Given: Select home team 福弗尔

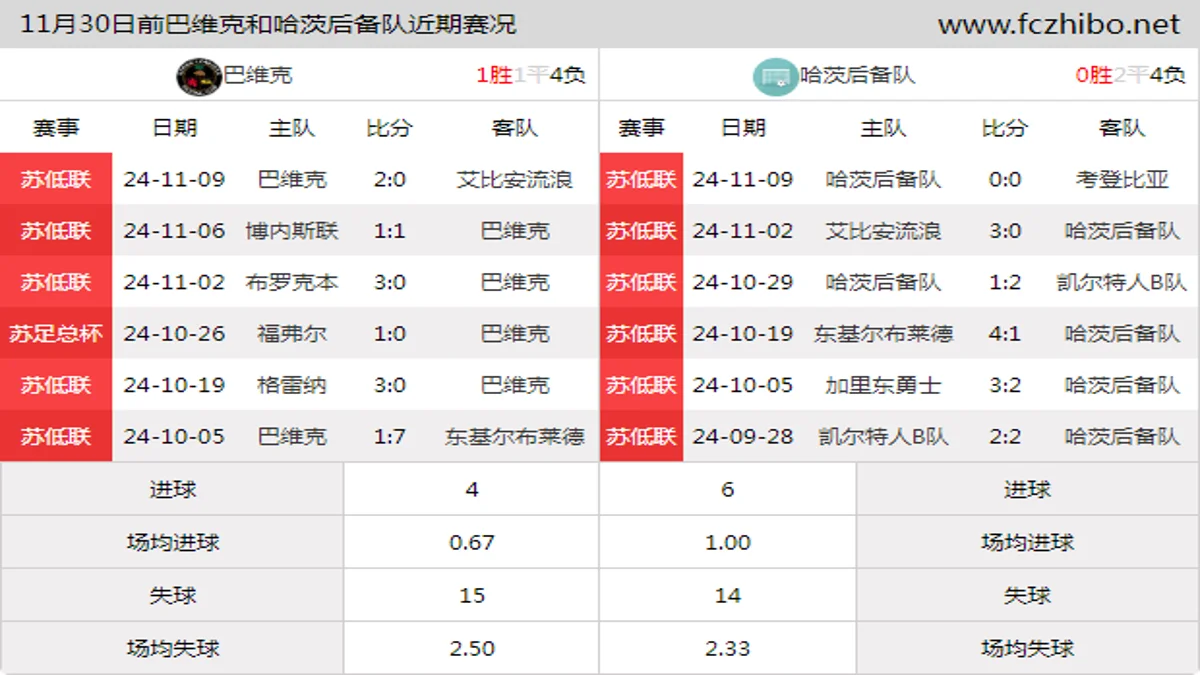Looking at the screenshot, I should pyautogui.click(x=292, y=334).
